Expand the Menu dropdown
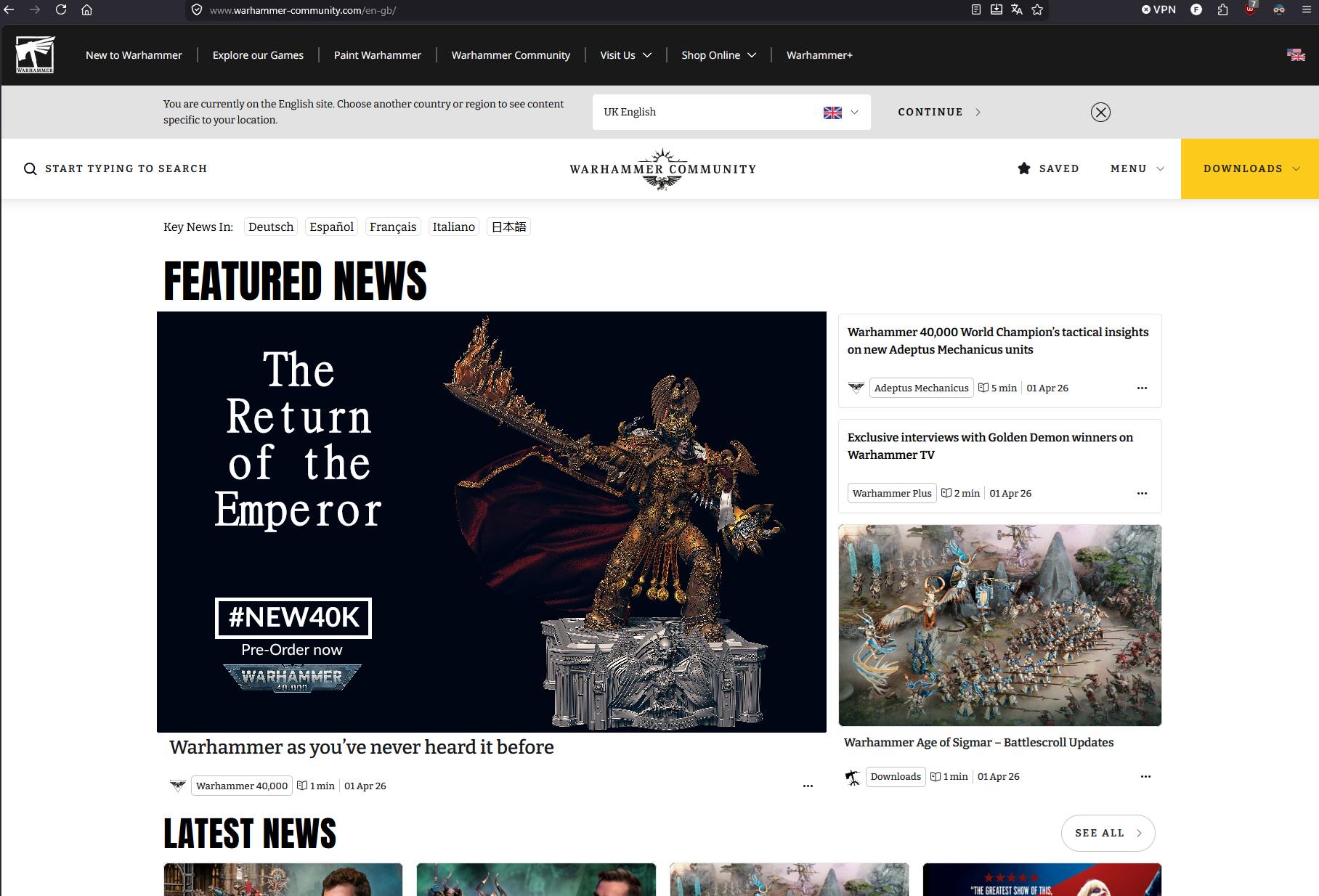1319x896 pixels. click(1137, 168)
